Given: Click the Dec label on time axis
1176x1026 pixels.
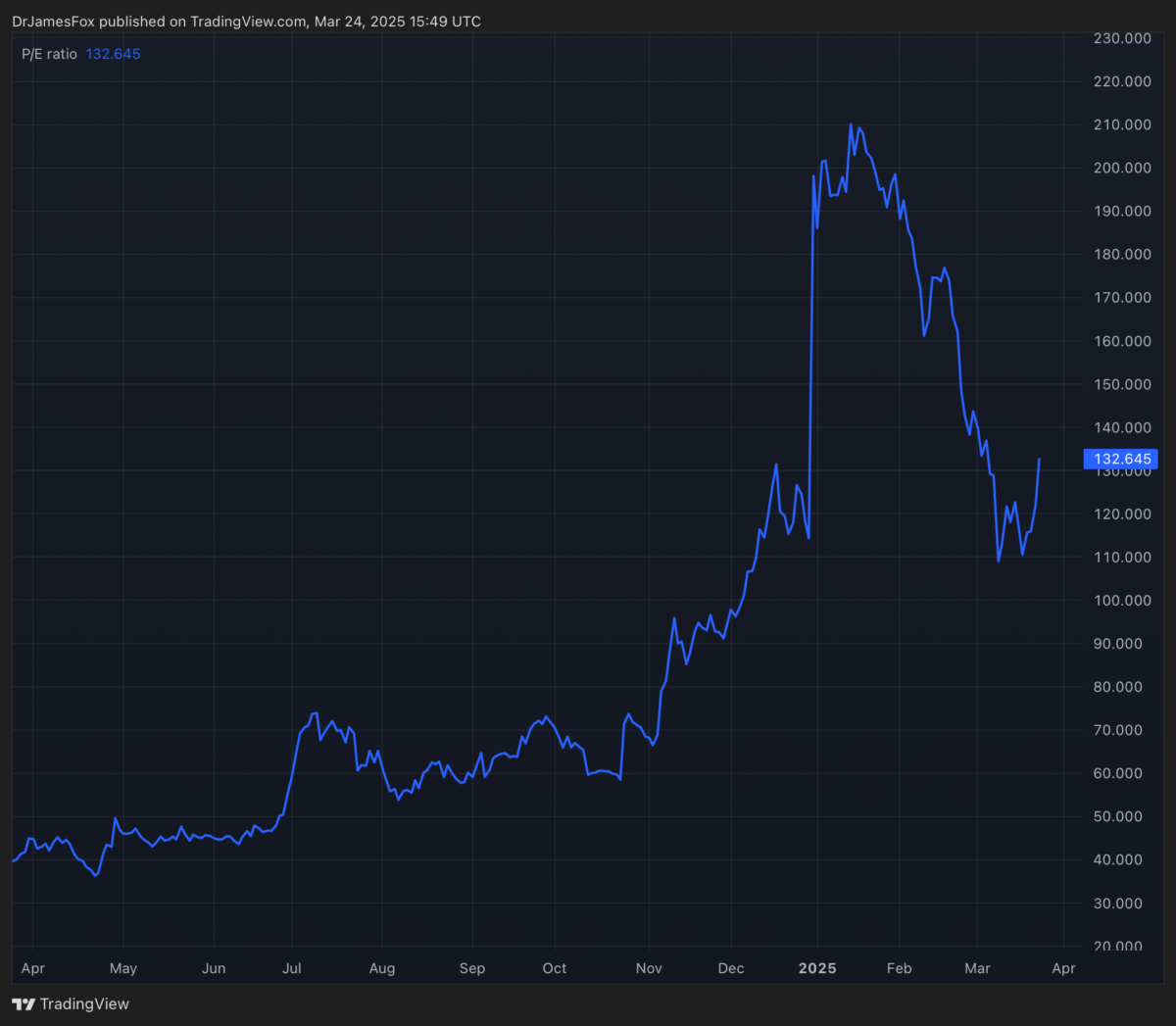Looking at the screenshot, I should click(731, 968).
